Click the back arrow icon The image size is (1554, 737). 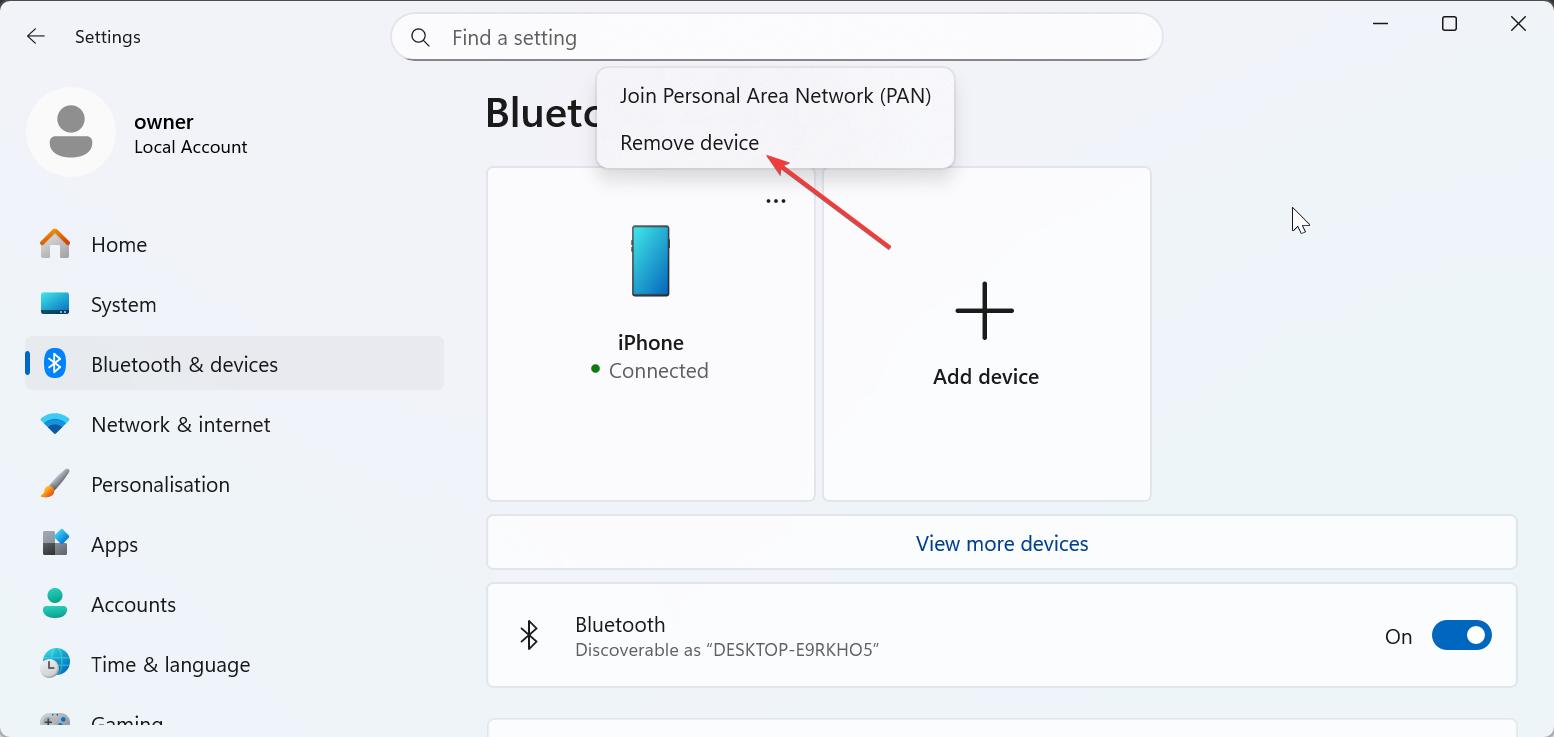36,37
